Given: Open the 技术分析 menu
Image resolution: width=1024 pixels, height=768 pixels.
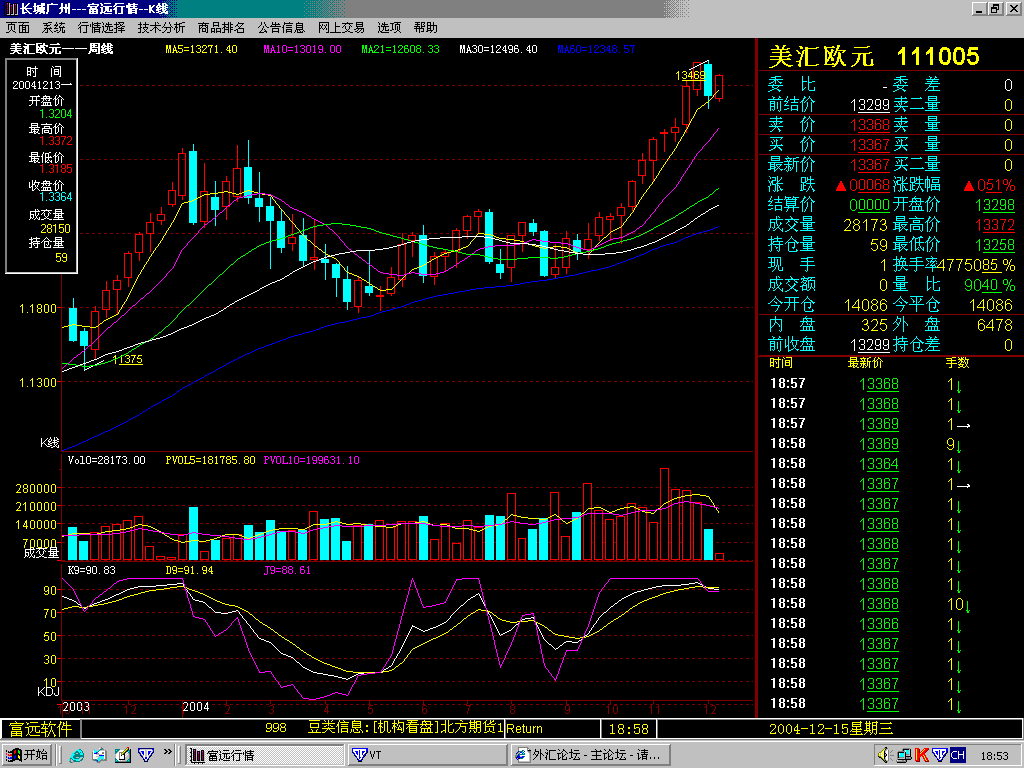Looking at the screenshot, I should pyautogui.click(x=161, y=27).
